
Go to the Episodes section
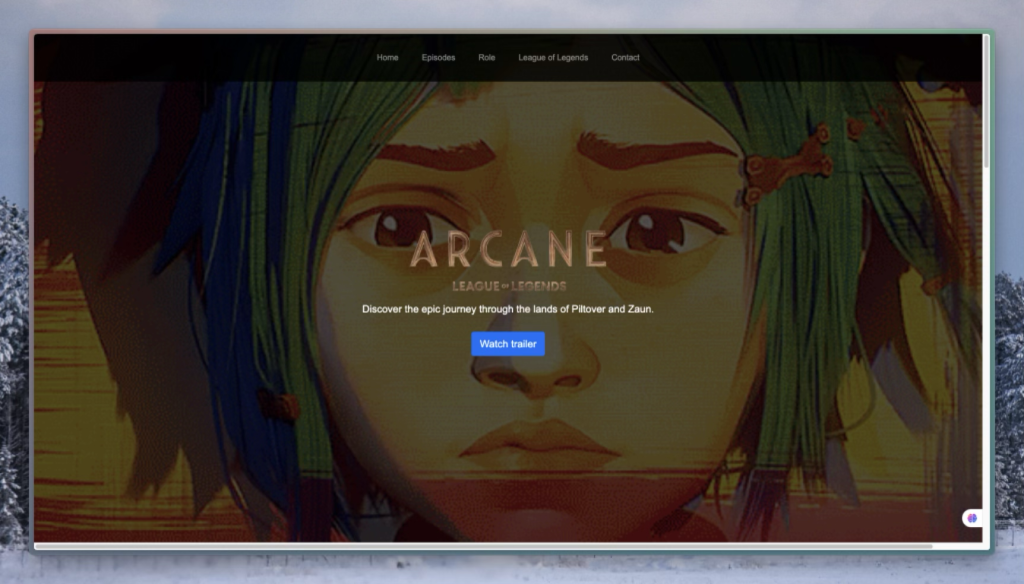tap(438, 57)
